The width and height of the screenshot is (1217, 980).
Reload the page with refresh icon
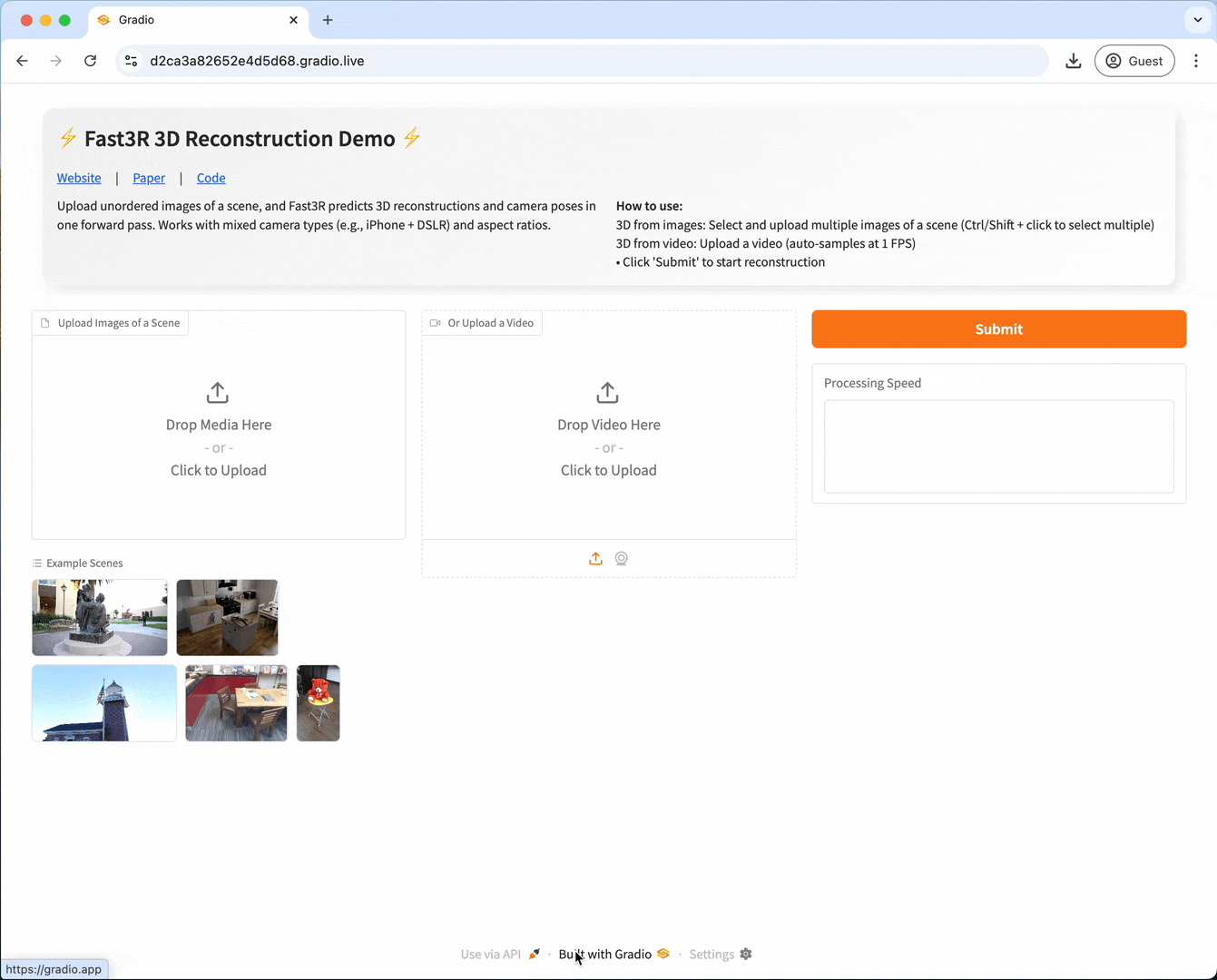tap(90, 61)
